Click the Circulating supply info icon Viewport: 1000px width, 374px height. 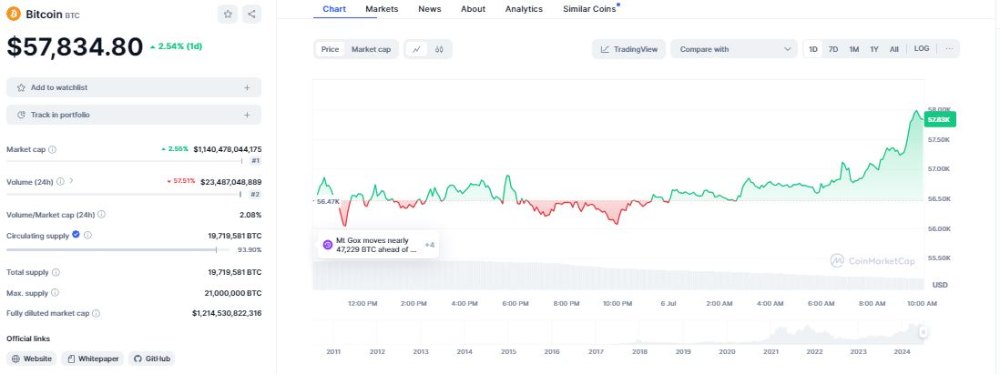coord(88,235)
